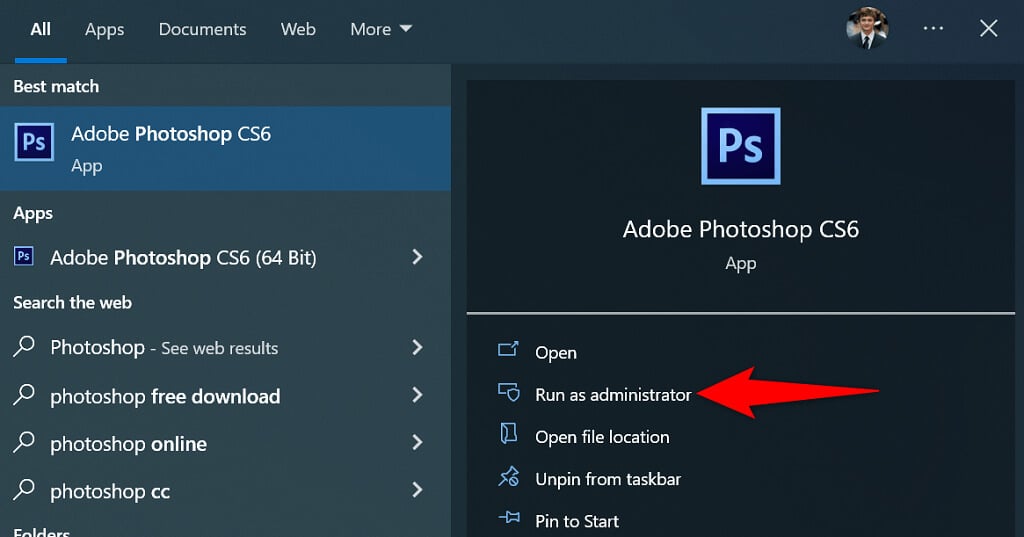This screenshot has height=537, width=1024.
Task: Expand the 'photoshop online' suggestion arrow
Action: (x=418, y=443)
